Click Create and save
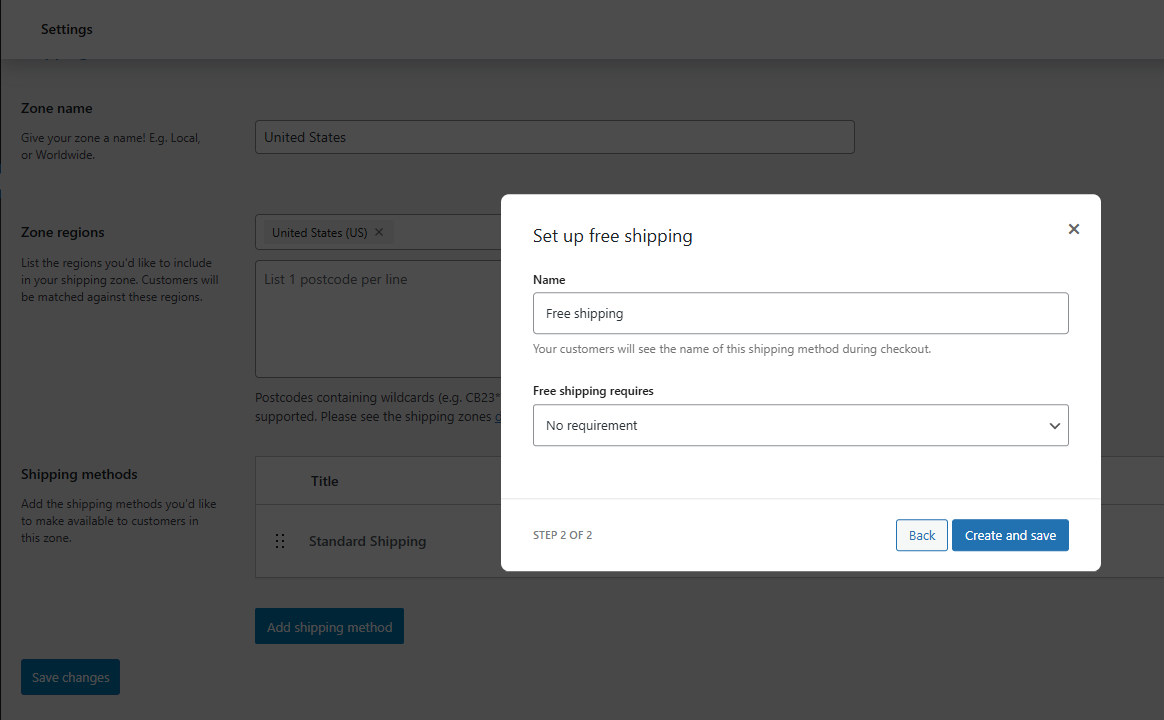This screenshot has width=1164, height=720. click(1010, 535)
